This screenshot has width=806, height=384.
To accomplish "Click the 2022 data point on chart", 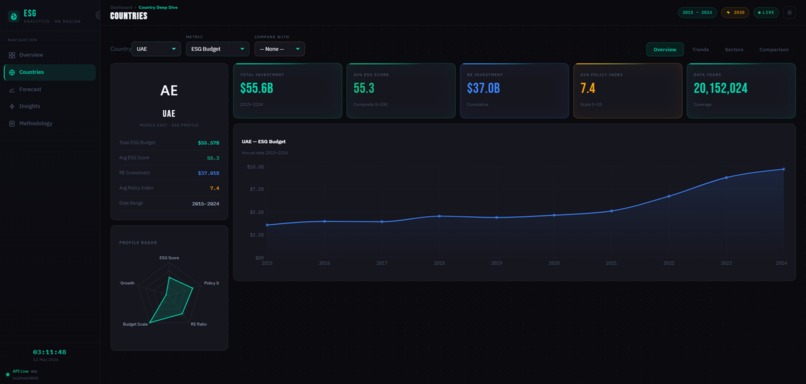I will point(669,196).
